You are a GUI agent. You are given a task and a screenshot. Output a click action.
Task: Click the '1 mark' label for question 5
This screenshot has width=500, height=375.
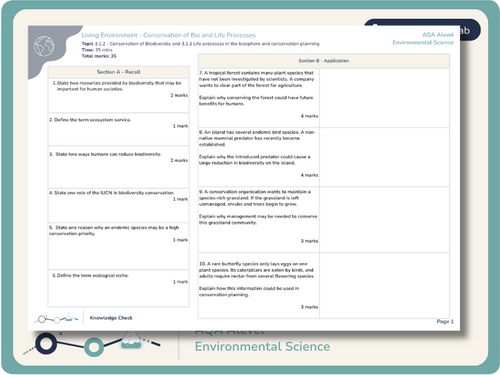[180, 240]
